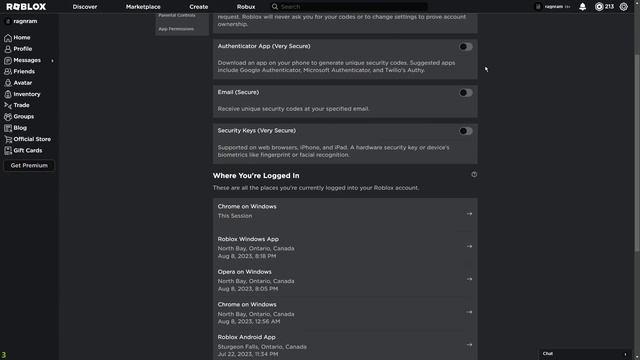Click the Gift Cards link text
The image size is (640, 360).
click(28, 151)
